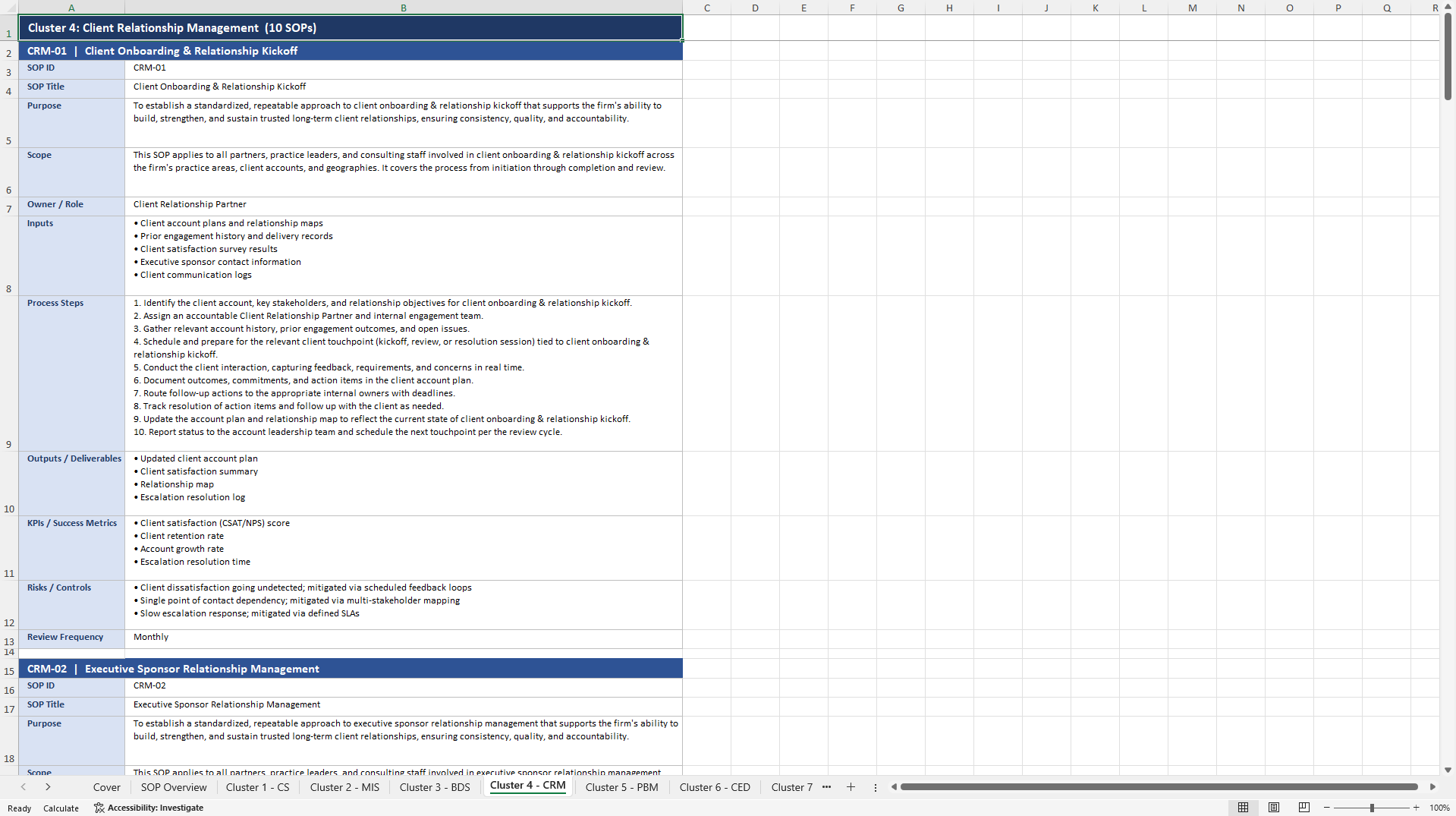Image resolution: width=1456 pixels, height=816 pixels.
Task: Select column B header
Action: pos(404,8)
